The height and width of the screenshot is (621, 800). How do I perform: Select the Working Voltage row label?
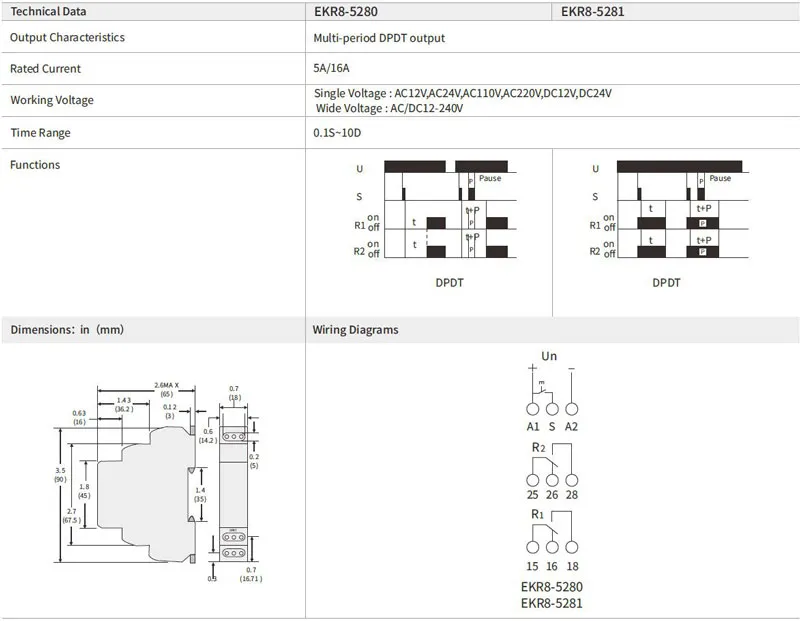coord(52,100)
